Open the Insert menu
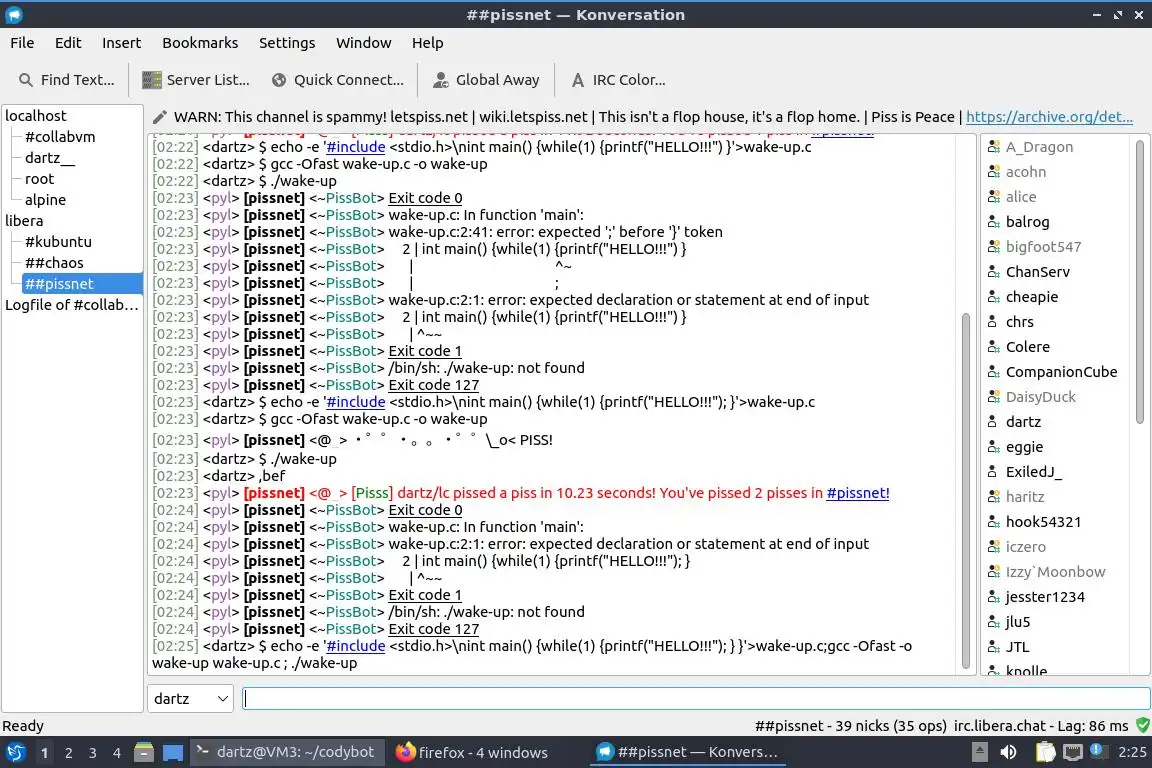The width and height of the screenshot is (1152, 768). 121,43
